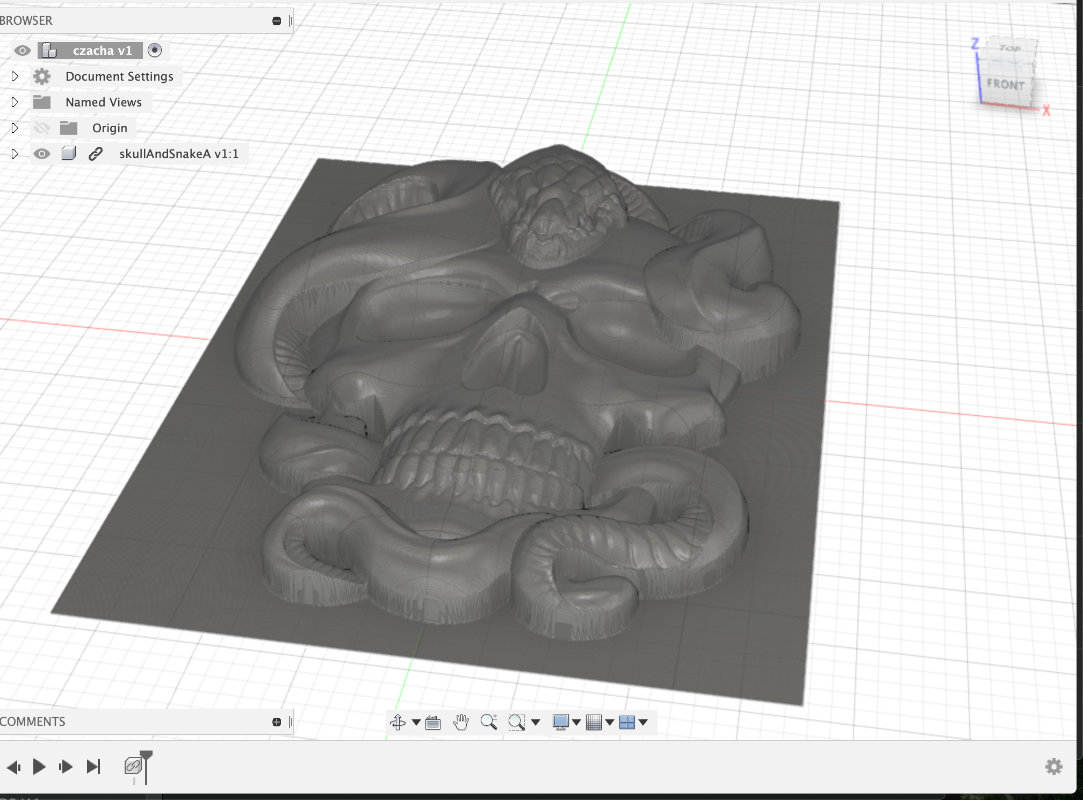This screenshot has width=1083, height=800.
Task: Expand skullAndSnakeA v1:1 component
Action: pyautogui.click(x=15, y=153)
